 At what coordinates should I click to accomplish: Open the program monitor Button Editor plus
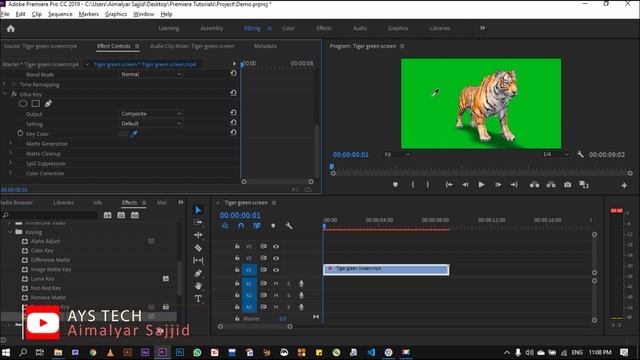[x=624, y=185]
